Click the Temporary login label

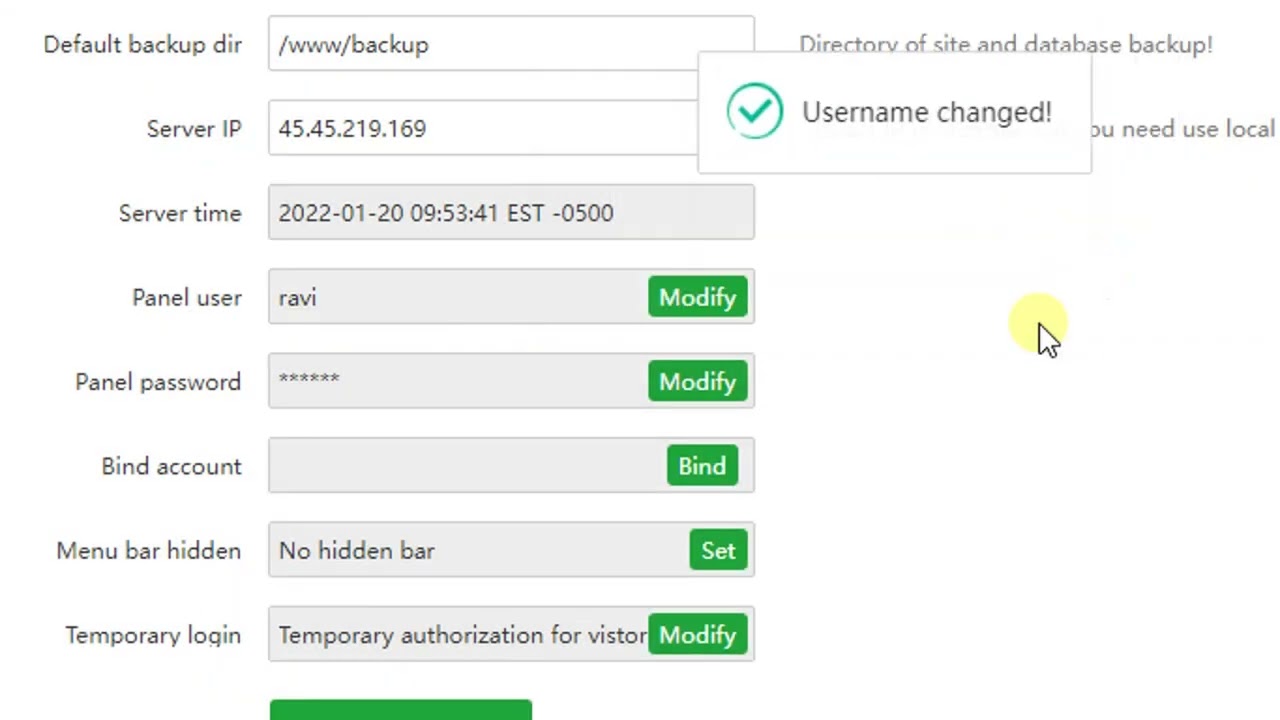(x=152, y=635)
